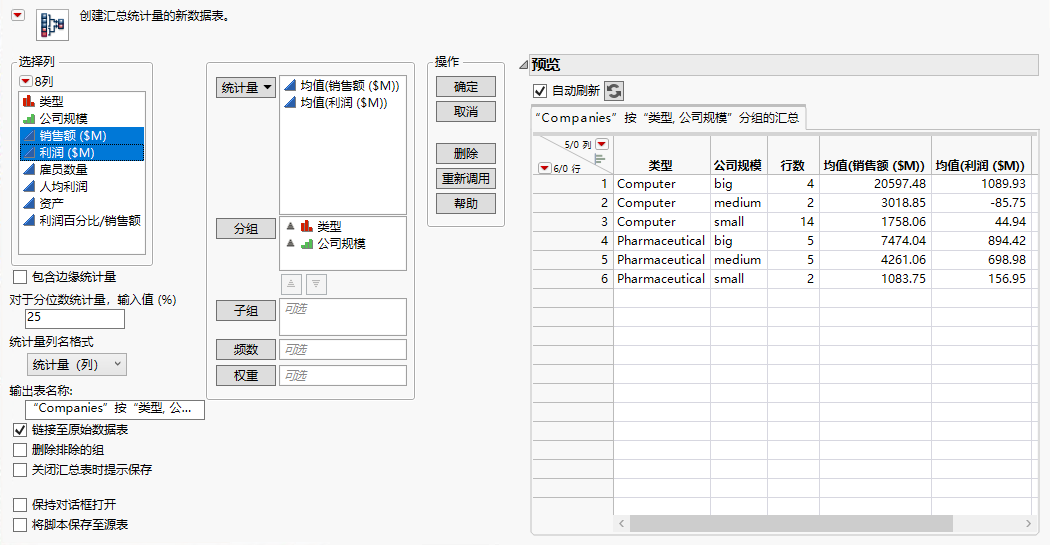This screenshot has width=1050, height=545.
Task: Open the 统计量 dropdown button
Action: pos(246,88)
